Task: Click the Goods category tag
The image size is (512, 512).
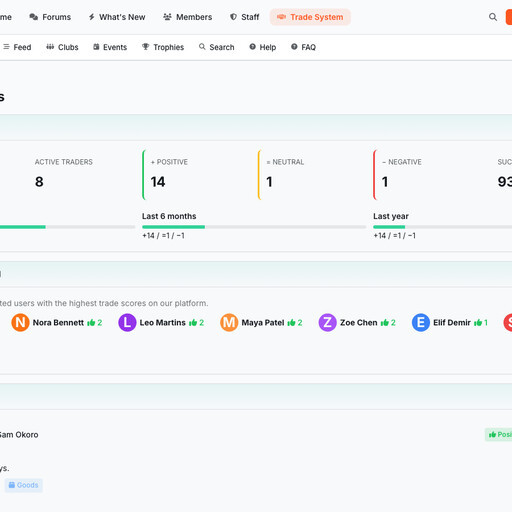Action: tap(24, 485)
